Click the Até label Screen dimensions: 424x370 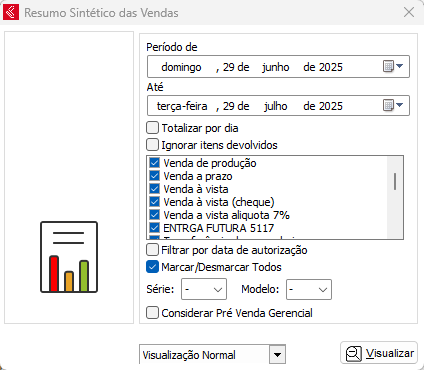pos(155,87)
